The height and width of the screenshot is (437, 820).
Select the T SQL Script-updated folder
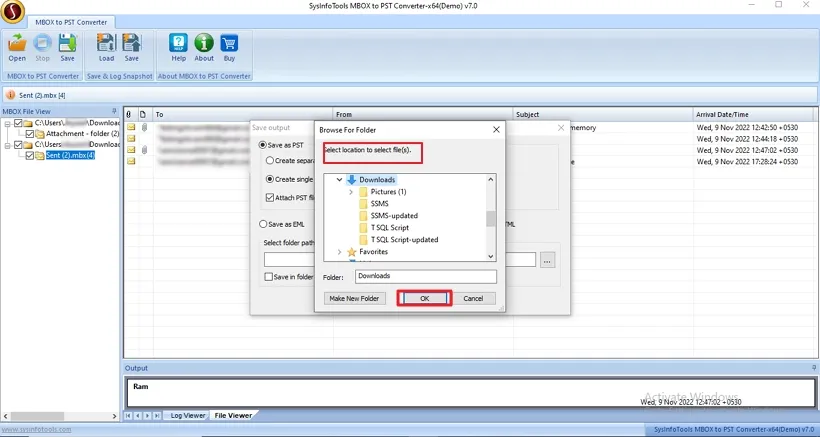(x=404, y=239)
